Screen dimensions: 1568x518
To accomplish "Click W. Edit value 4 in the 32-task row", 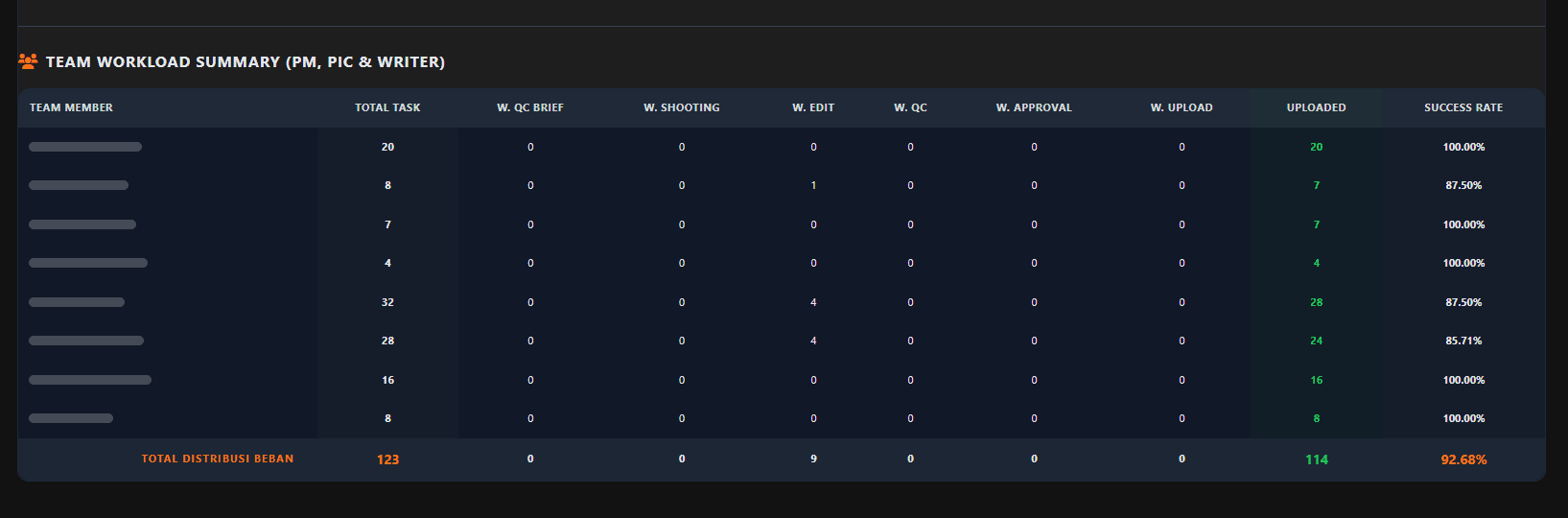I will [813, 302].
